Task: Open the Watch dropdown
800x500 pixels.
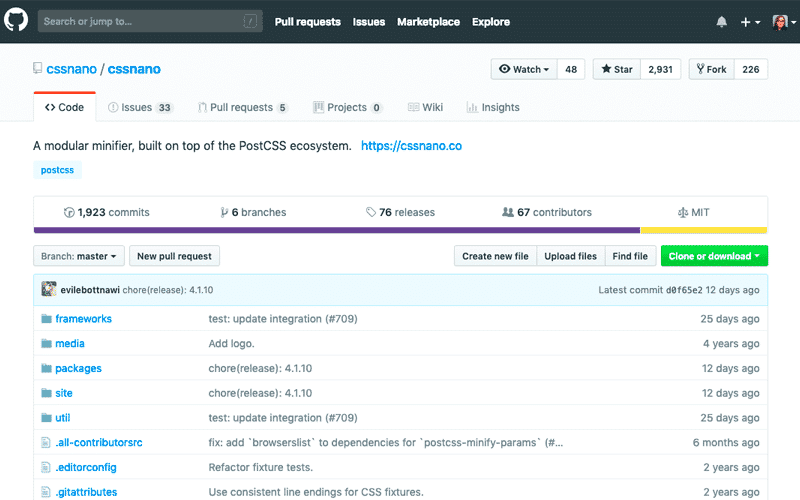Action: (x=525, y=69)
